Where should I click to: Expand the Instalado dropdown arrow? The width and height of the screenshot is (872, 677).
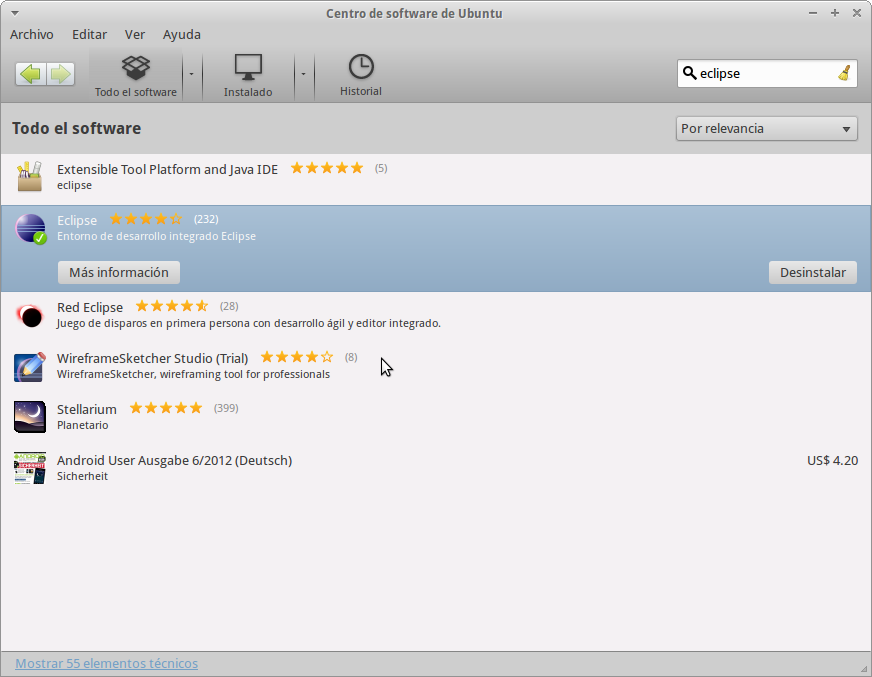point(302,74)
